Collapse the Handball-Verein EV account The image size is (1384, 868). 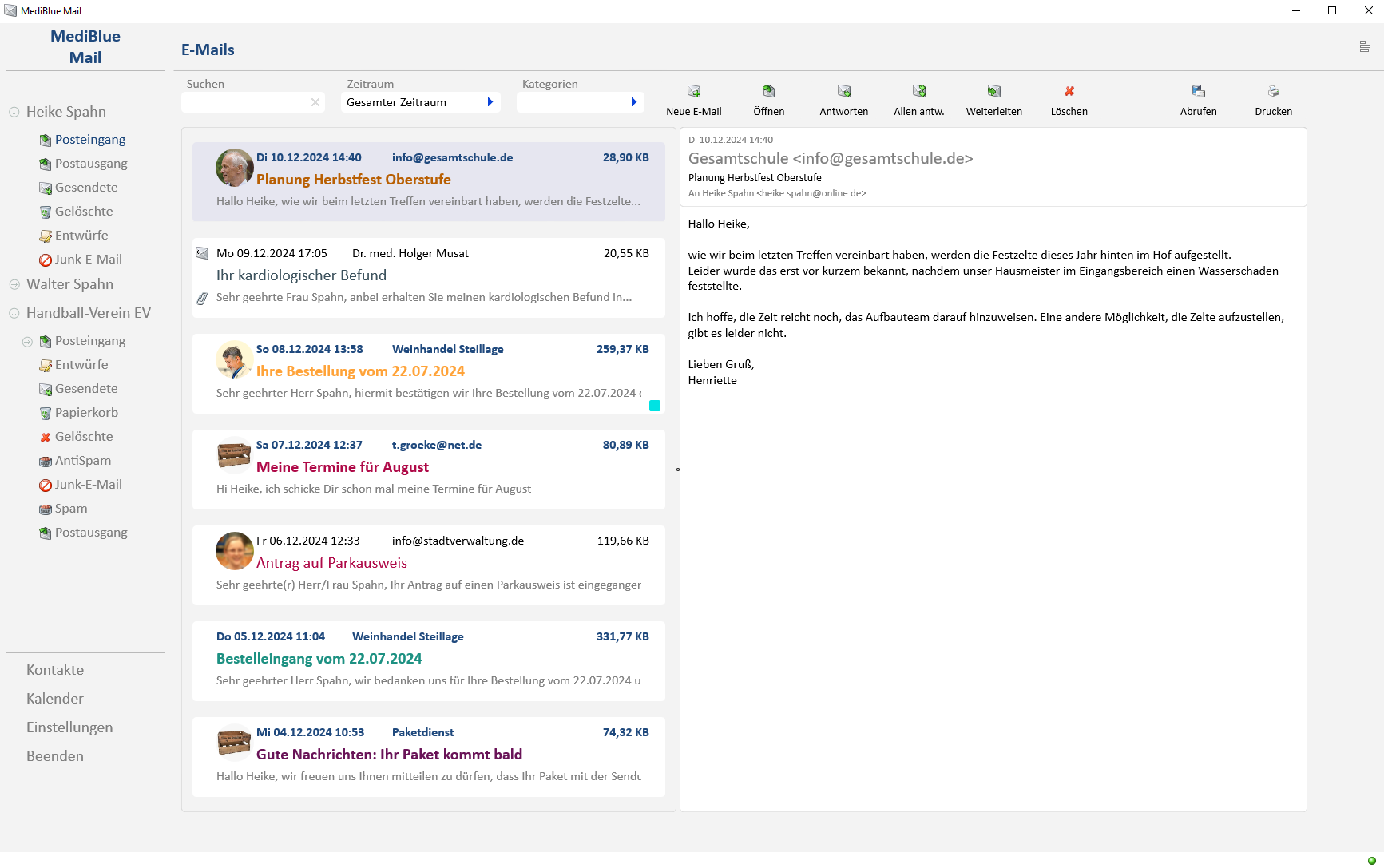pos(14,313)
